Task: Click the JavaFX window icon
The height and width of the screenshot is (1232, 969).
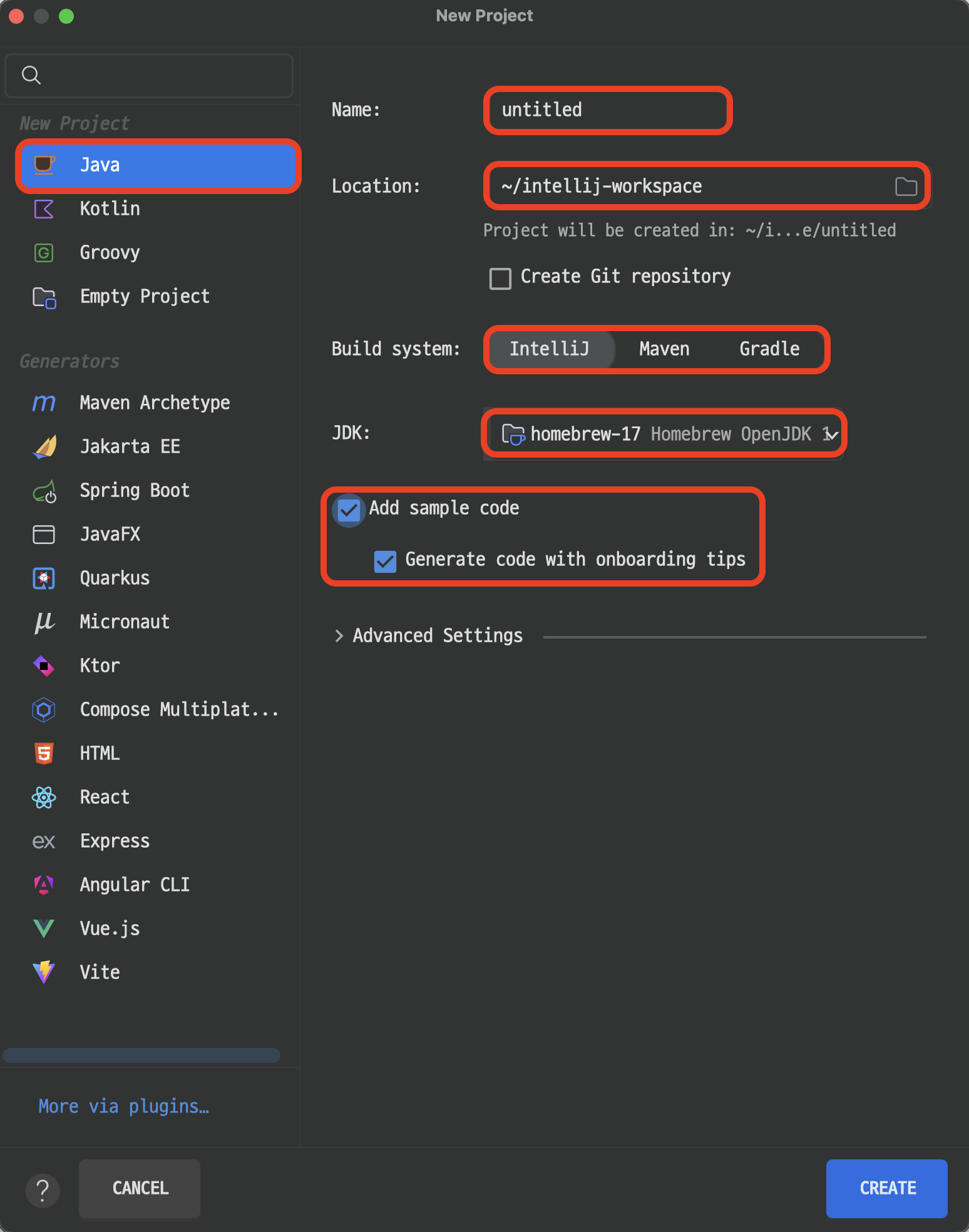Action: (x=44, y=534)
